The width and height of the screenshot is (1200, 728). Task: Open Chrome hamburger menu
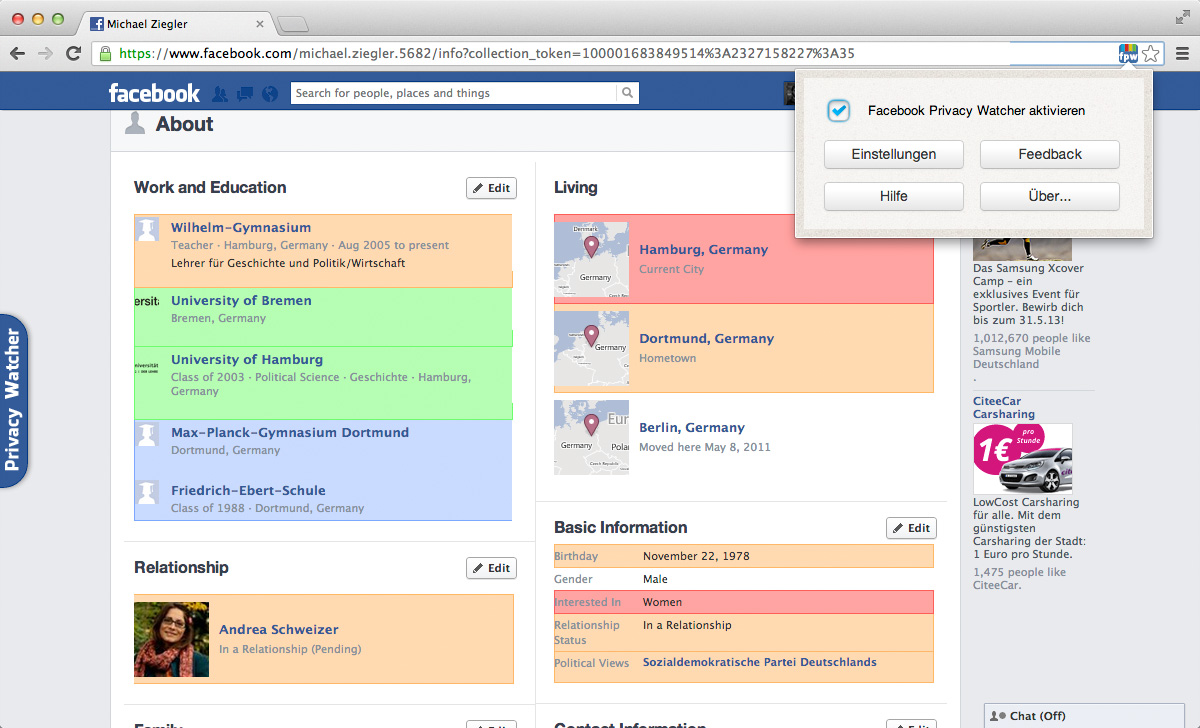1182,54
